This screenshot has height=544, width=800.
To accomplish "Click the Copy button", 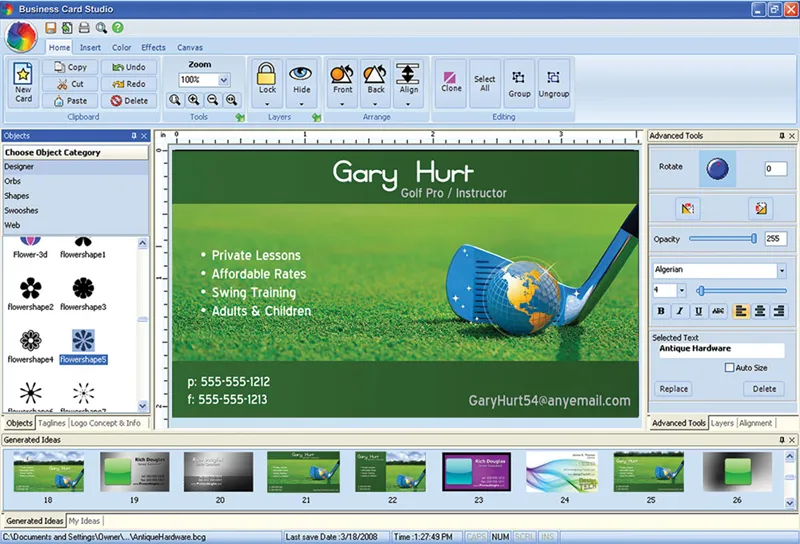I will point(71,67).
